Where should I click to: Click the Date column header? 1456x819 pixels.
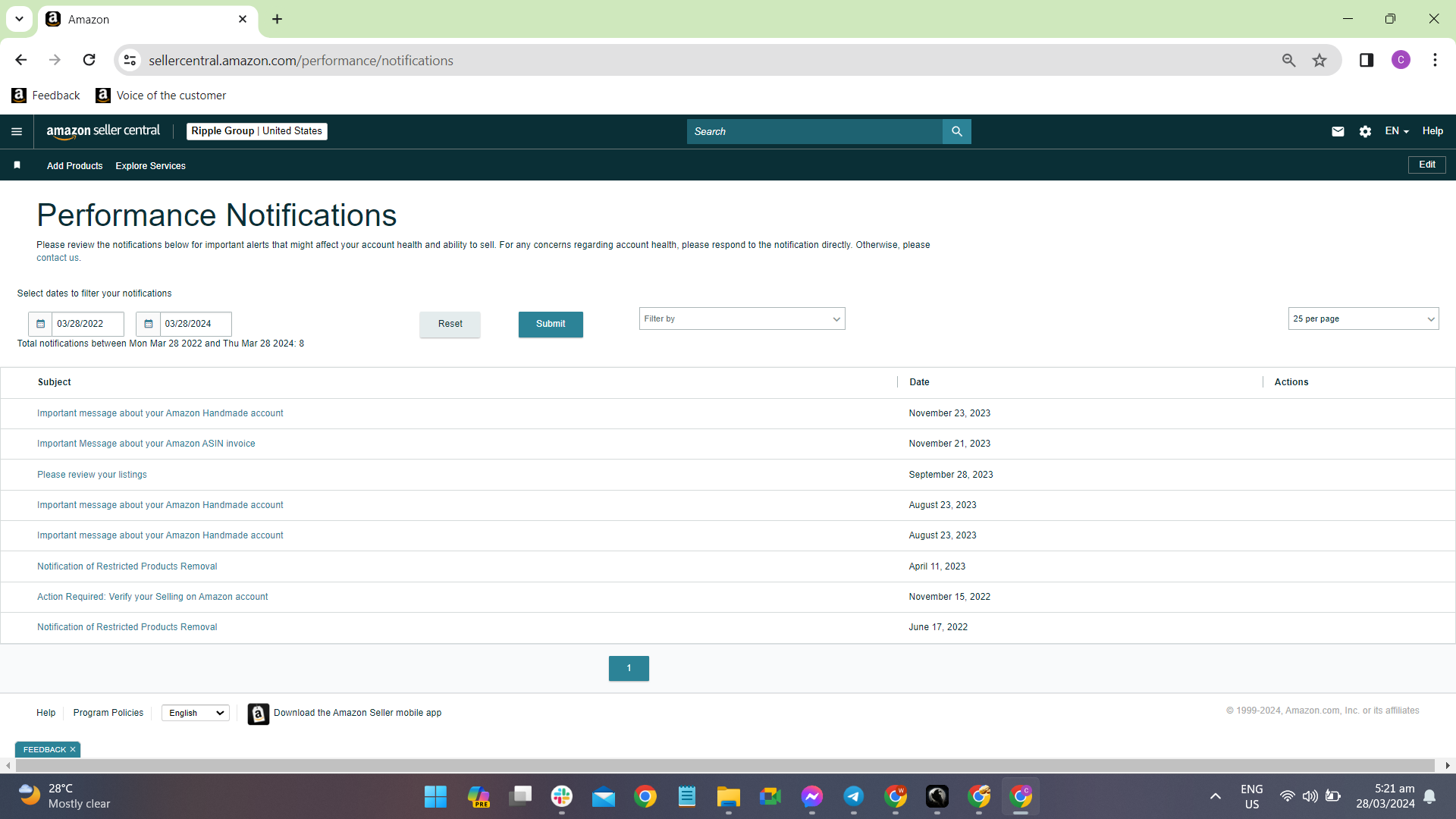click(919, 382)
